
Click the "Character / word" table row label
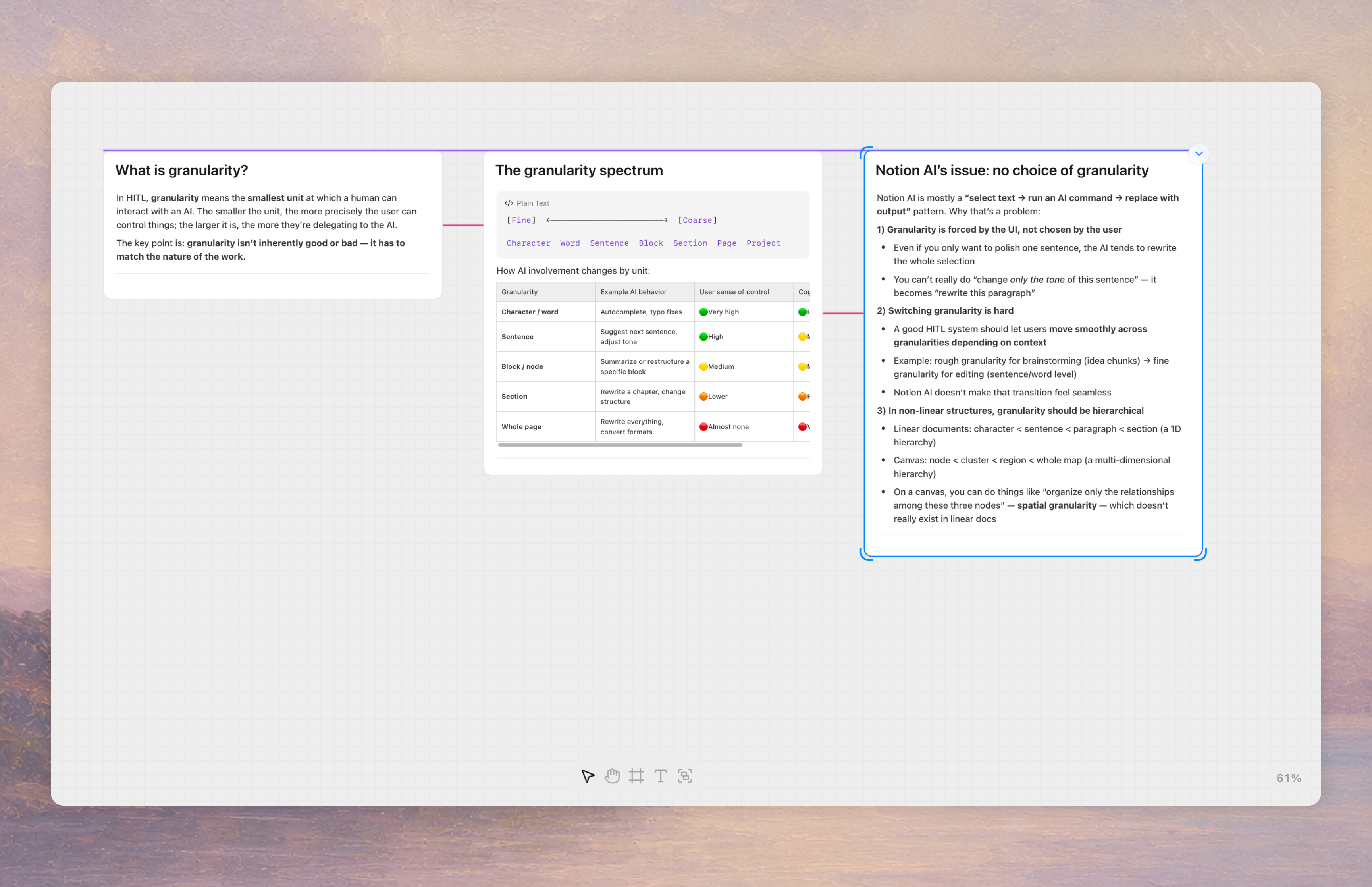pos(530,312)
